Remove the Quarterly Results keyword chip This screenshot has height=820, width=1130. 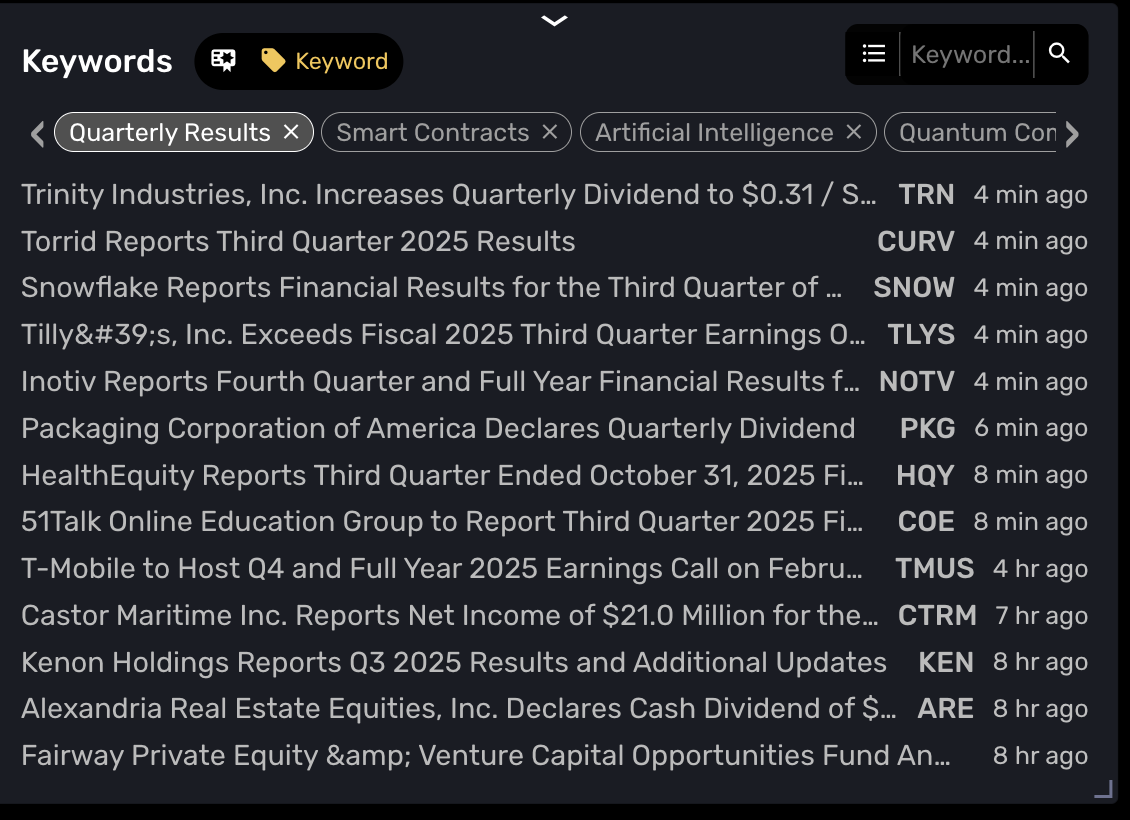(x=291, y=132)
